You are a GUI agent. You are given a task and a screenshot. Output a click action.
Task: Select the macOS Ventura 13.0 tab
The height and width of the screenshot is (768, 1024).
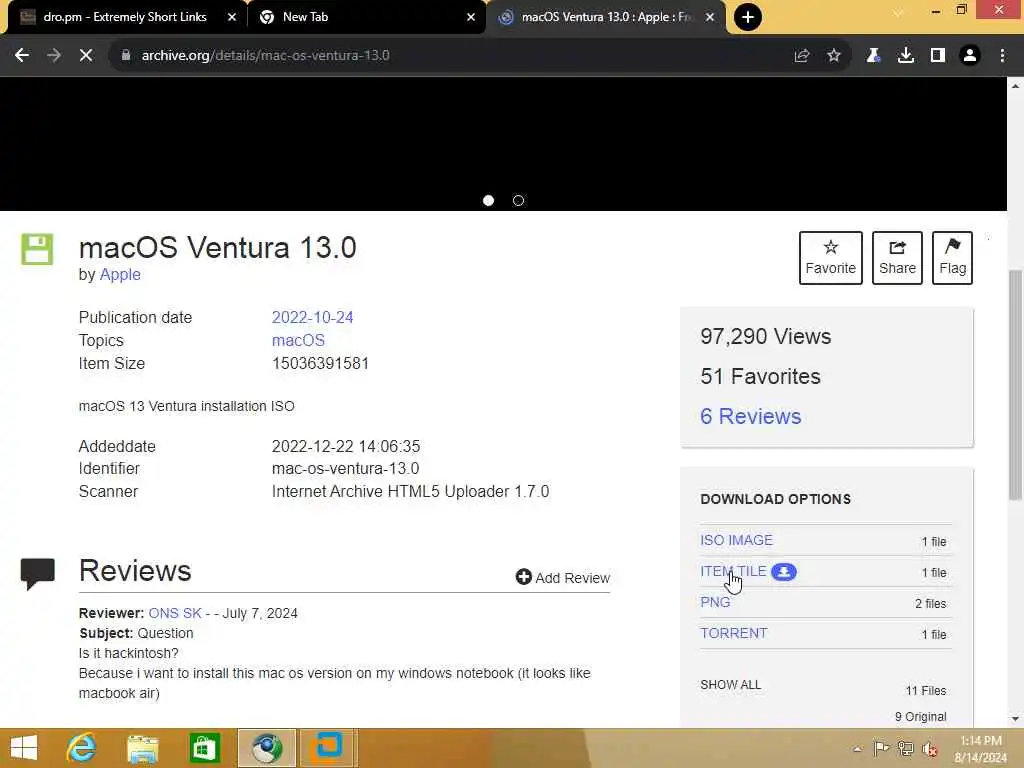coord(604,17)
